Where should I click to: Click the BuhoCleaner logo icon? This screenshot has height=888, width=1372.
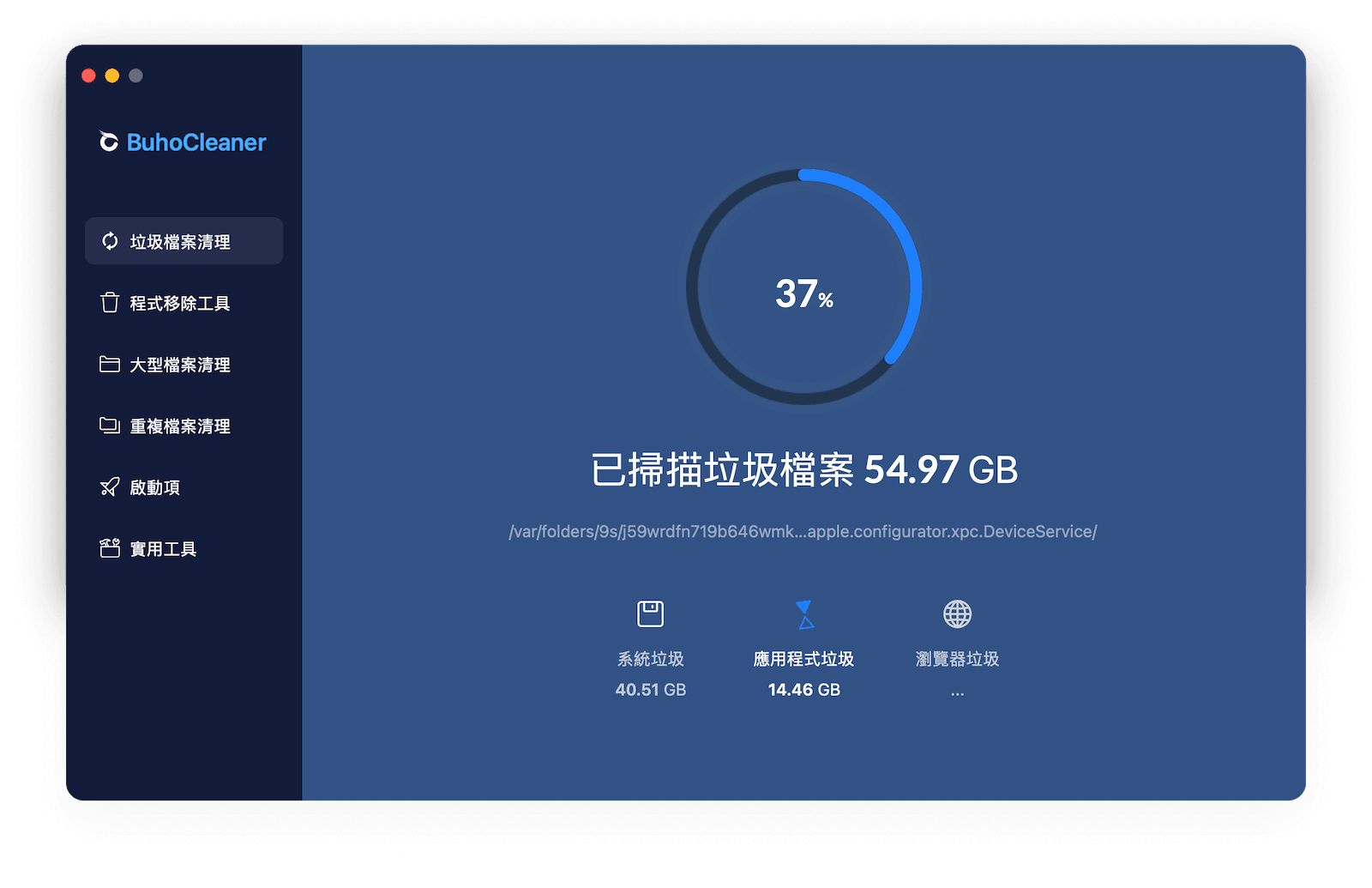coord(109,142)
